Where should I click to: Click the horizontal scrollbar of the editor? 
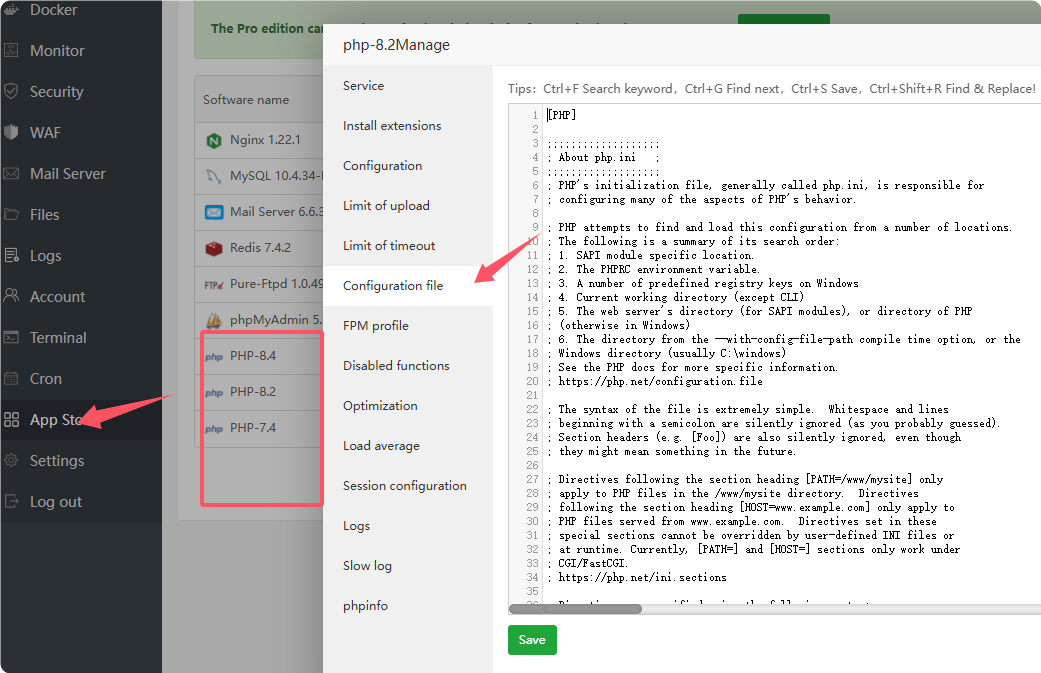(x=575, y=609)
